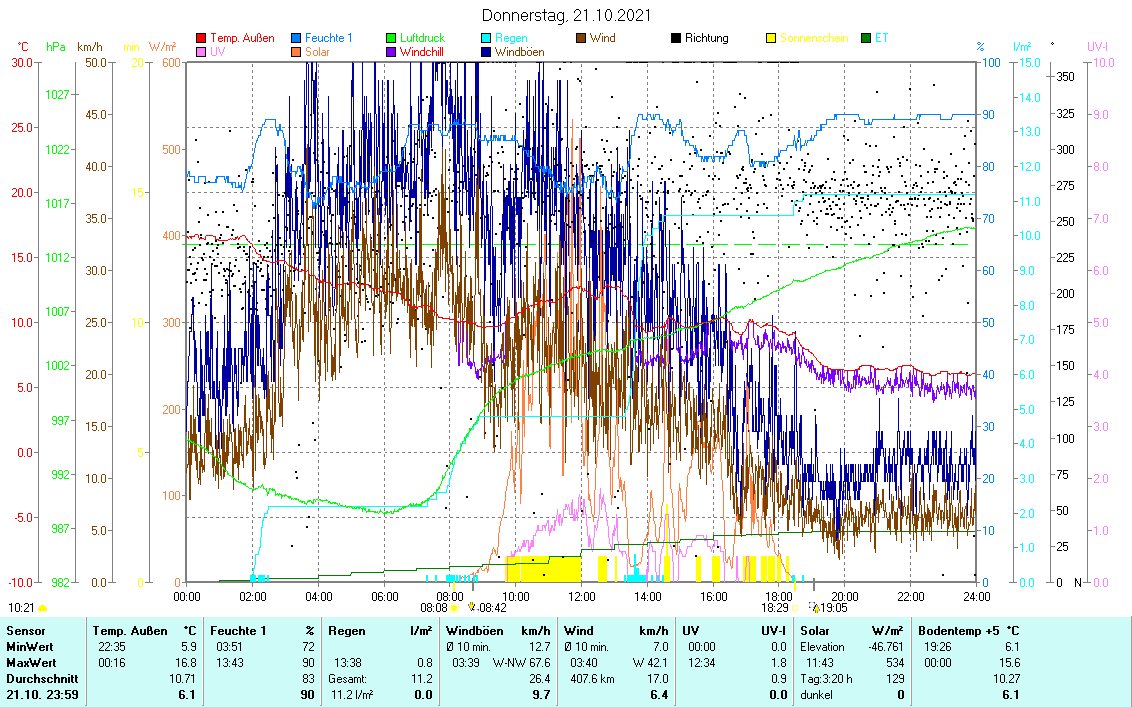Click the Tag:3:20 h sunshine duration
The height and width of the screenshot is (707, 1132).
[x=827, y=679]
